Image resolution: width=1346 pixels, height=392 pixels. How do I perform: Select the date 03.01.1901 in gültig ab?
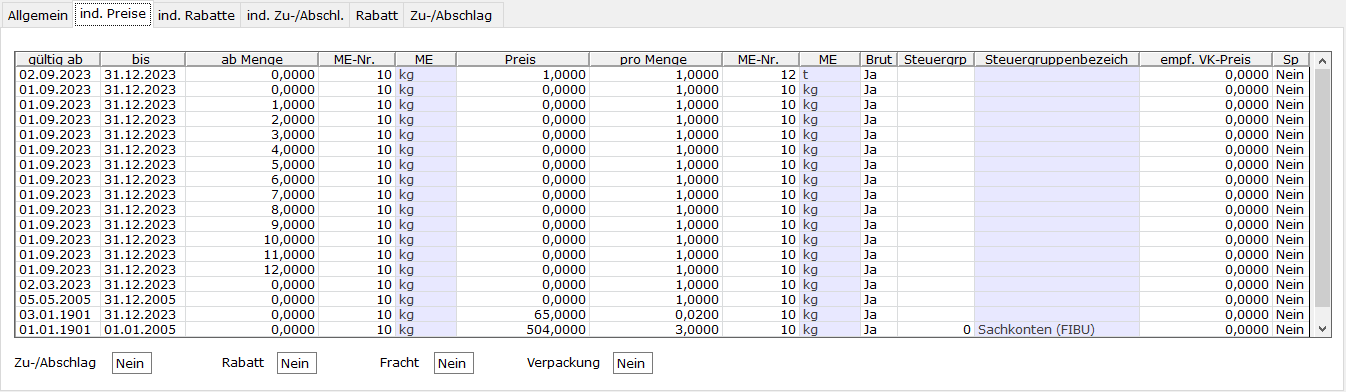tap(57, 314)
